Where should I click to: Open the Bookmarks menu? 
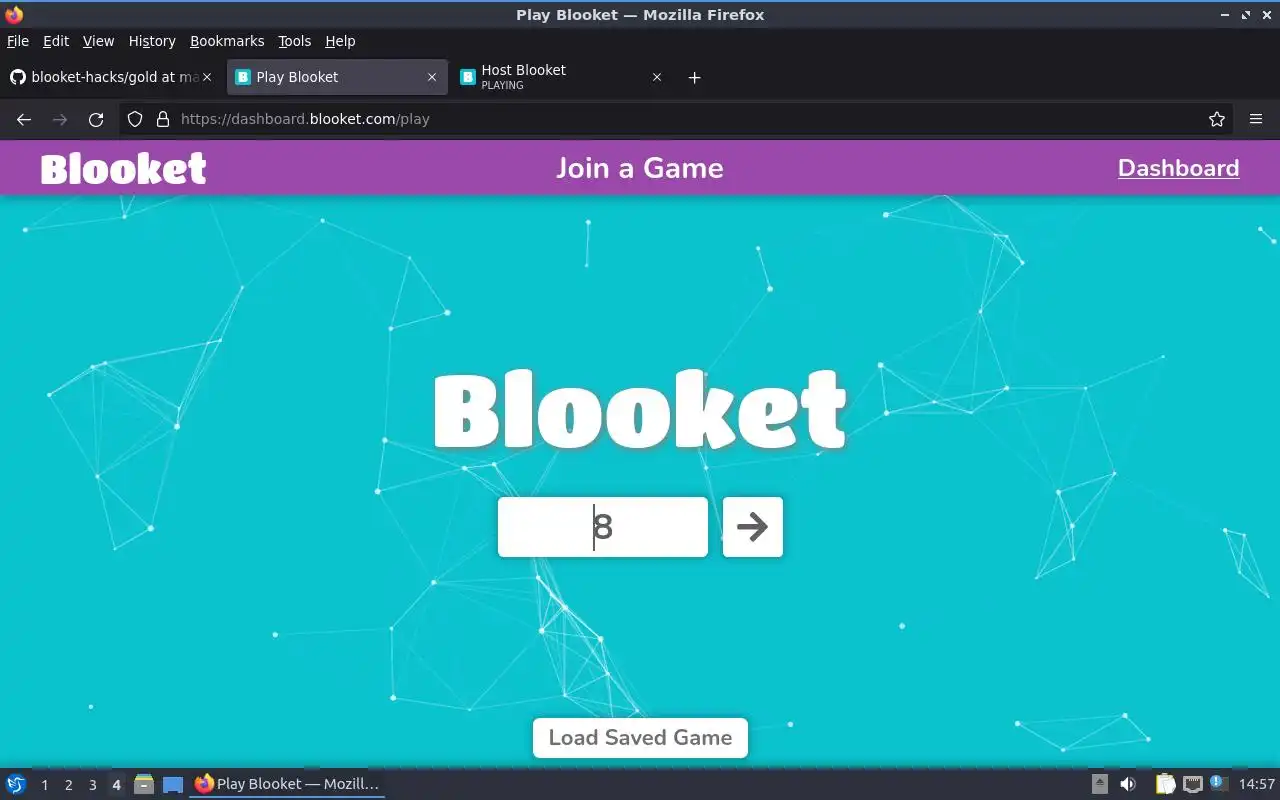click(x=227, y=41)
